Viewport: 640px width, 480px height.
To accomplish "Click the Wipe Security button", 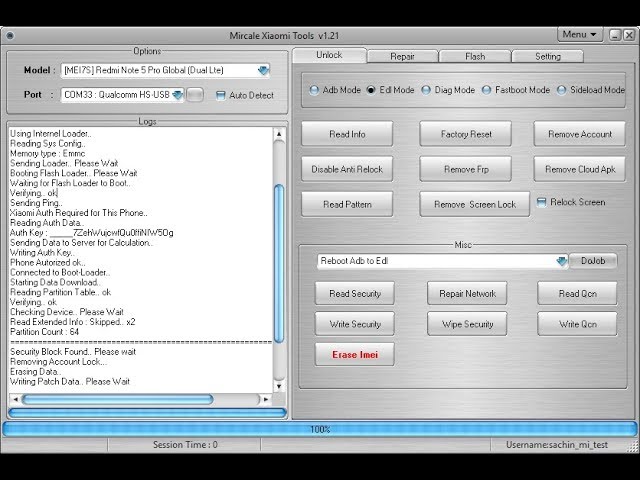I will (467, 324).
